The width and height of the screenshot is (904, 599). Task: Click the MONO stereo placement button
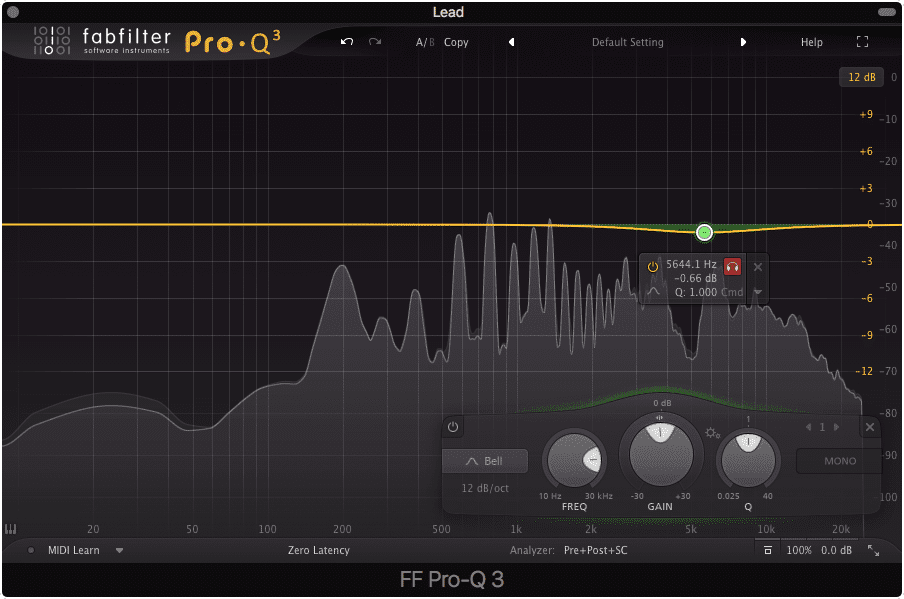(x=839, y=461)
